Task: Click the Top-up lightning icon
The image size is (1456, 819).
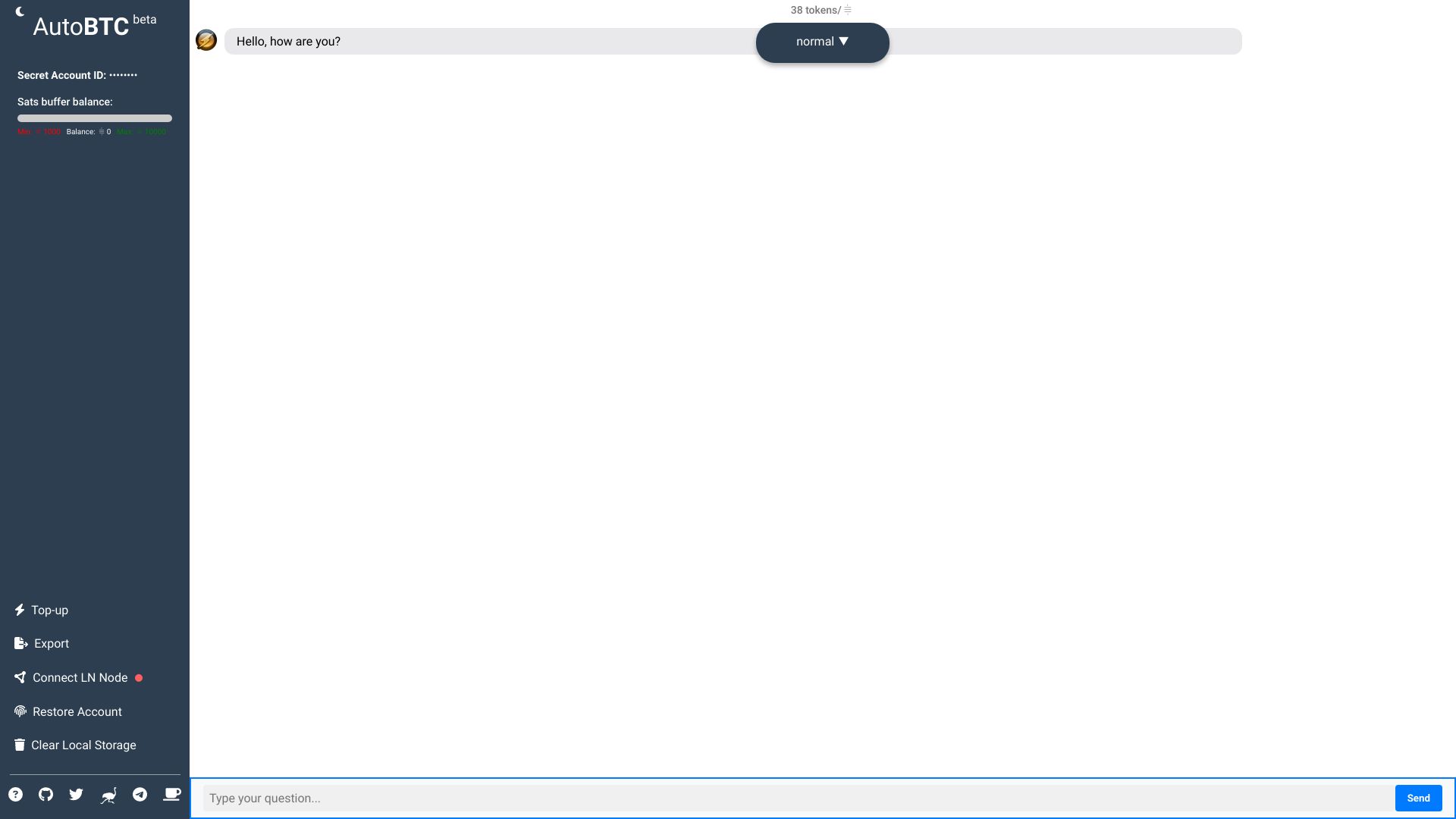Action: pos(19,610)
